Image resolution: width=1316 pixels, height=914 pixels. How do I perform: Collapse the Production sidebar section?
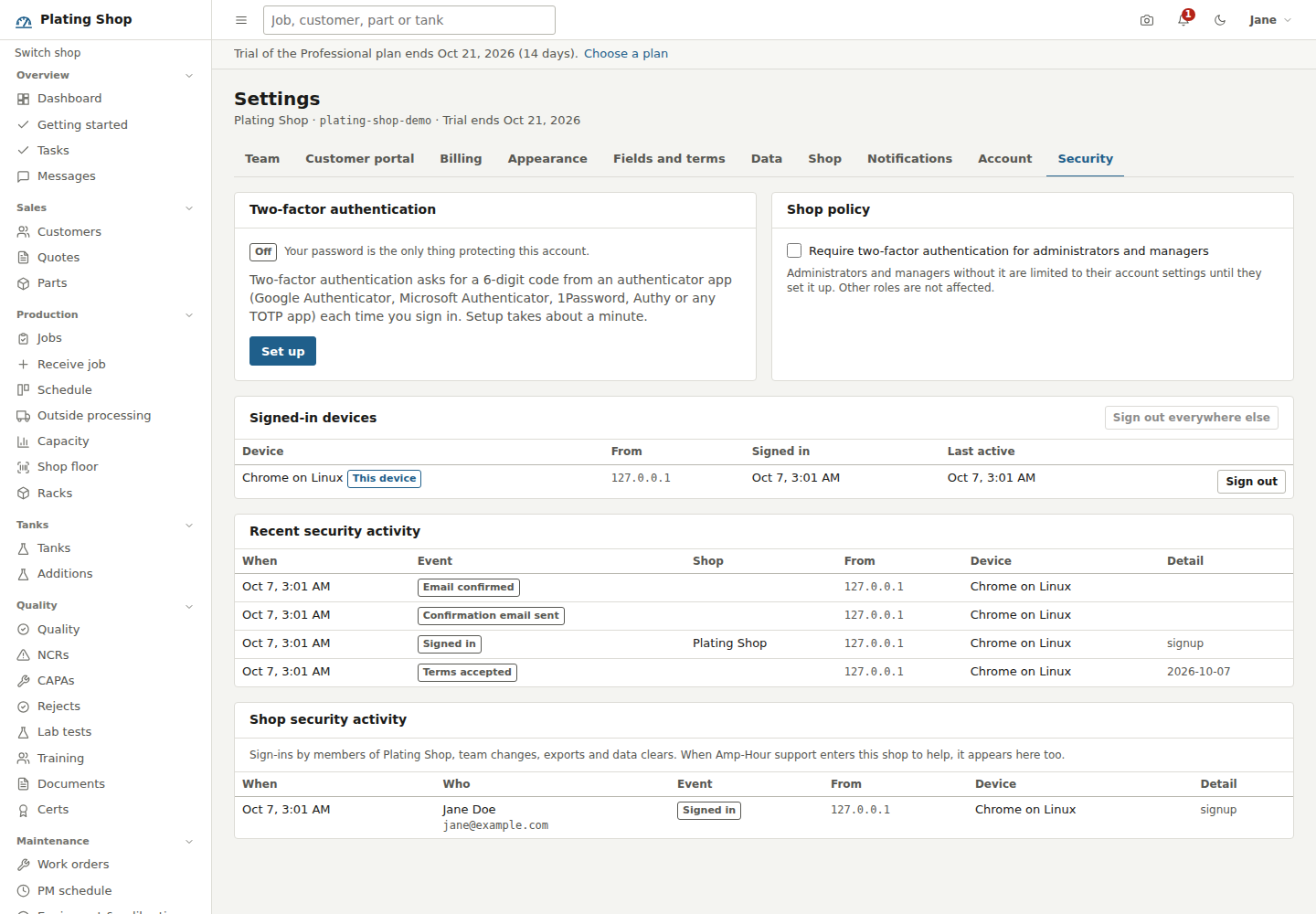click(x=189, y=315)
